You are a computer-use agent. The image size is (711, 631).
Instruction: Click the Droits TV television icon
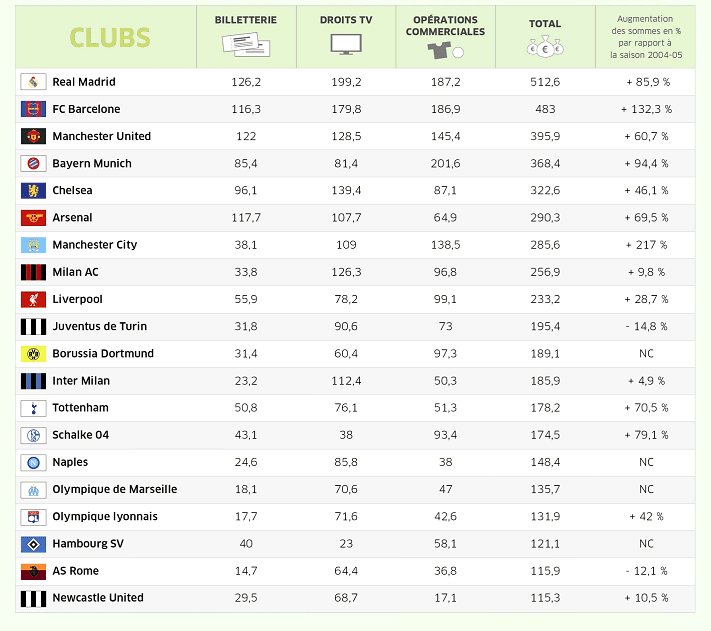pos(346,45)
